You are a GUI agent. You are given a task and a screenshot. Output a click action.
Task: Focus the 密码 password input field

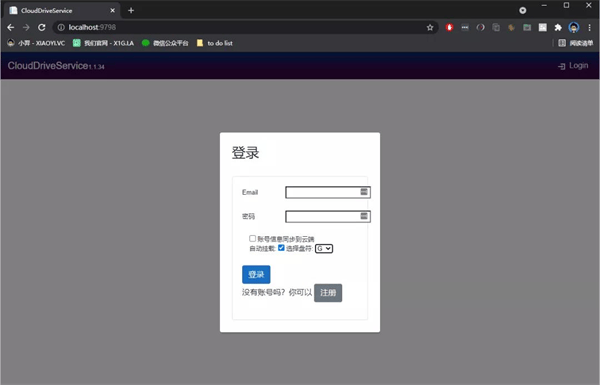pos(328,217)
